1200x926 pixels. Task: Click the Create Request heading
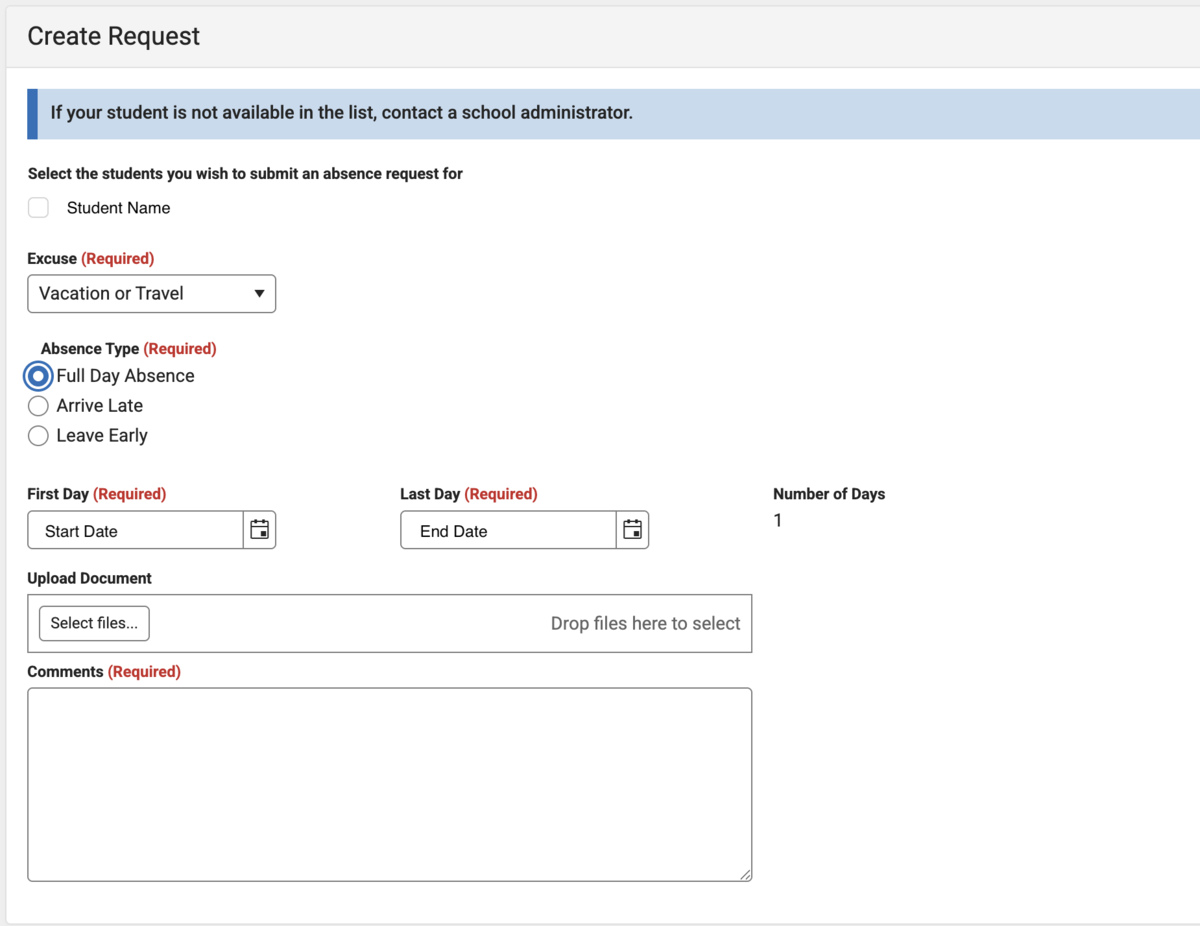point(113,36)
